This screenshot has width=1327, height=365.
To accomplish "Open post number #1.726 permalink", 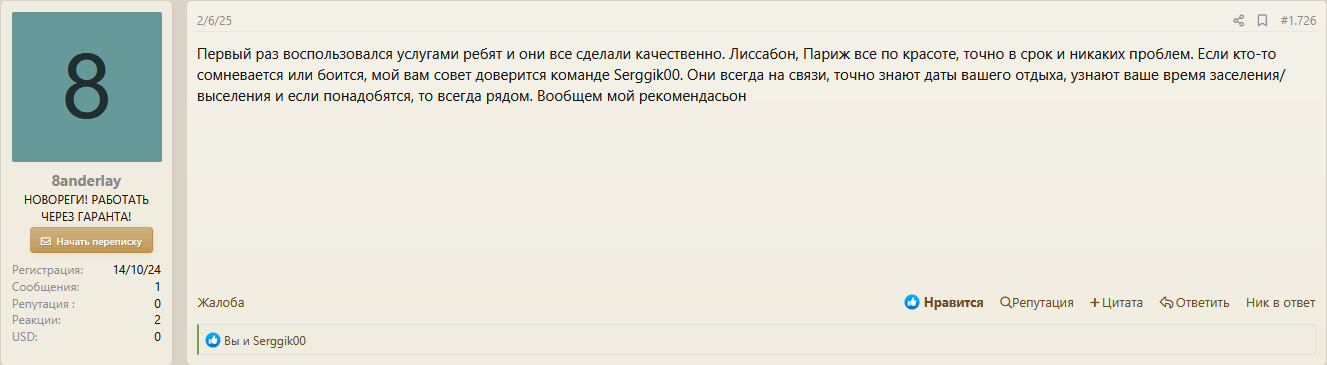I will (1298, 20).
